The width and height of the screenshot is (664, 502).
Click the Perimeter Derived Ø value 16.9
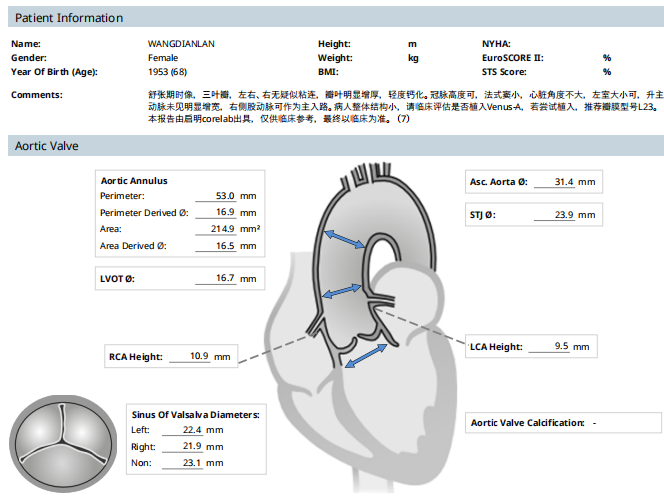pyautogui.click(x=224, y=213)
